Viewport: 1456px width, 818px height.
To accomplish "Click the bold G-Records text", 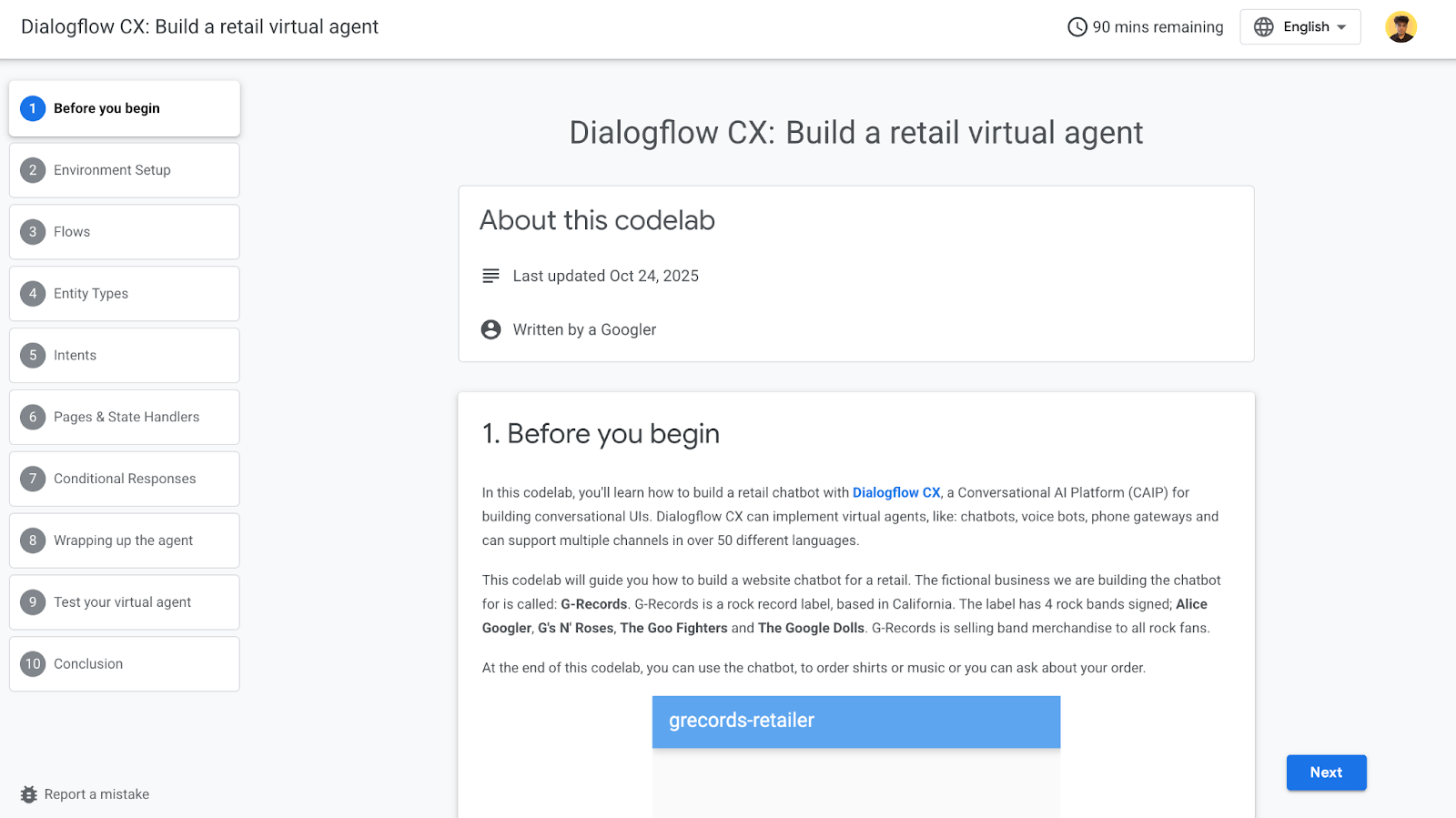I will 594,604.
